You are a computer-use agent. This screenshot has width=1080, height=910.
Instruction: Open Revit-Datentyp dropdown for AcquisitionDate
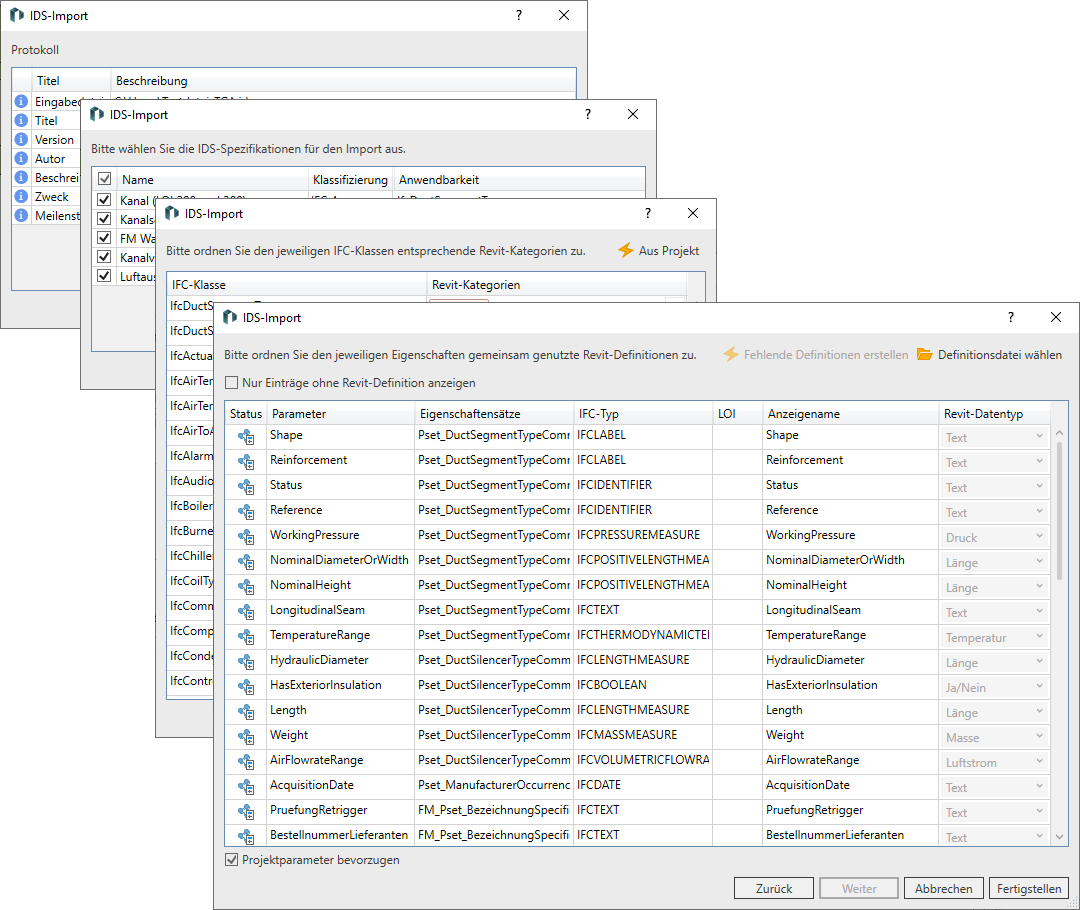tap(994, 787)
